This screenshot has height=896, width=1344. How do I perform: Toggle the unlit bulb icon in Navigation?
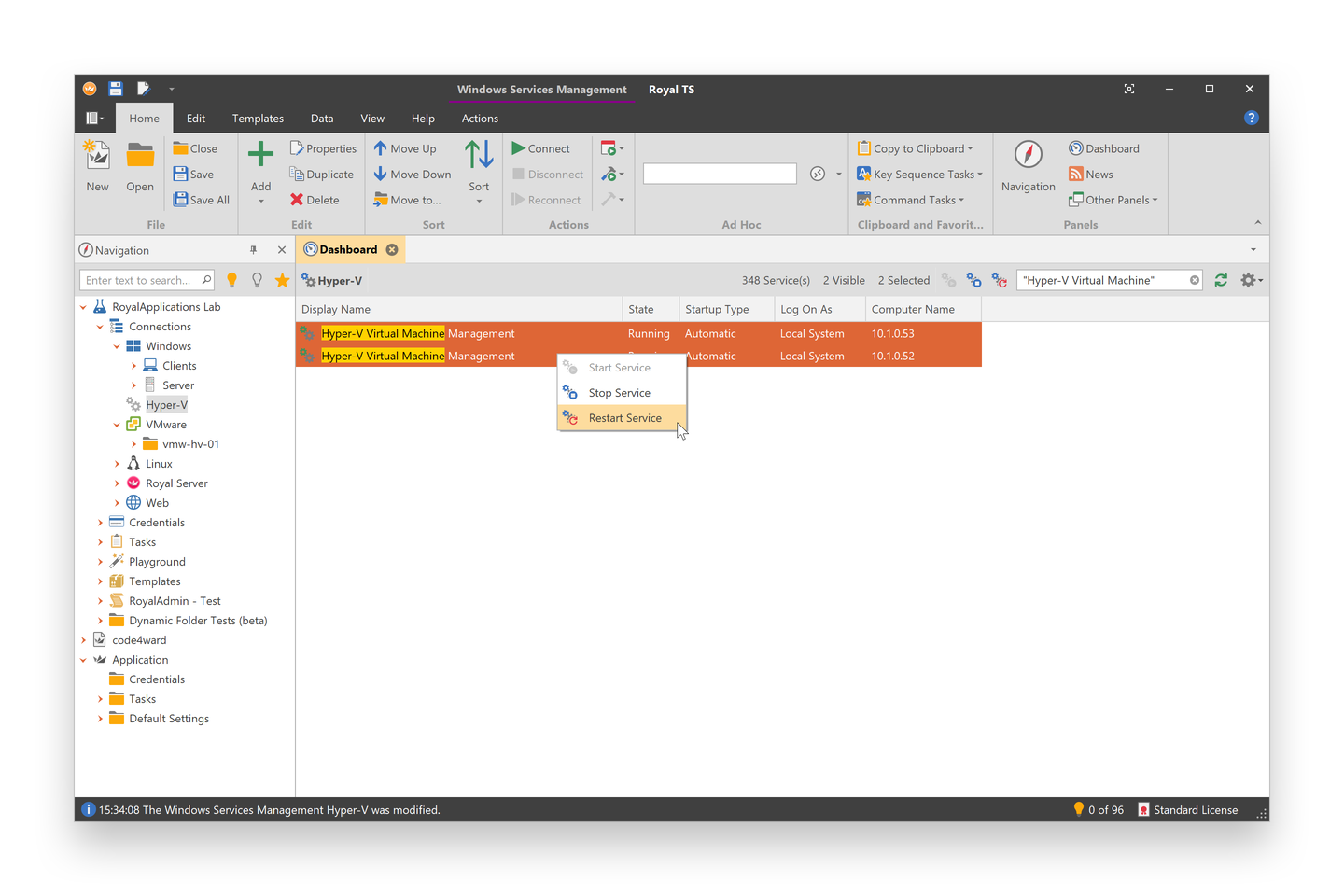pyautogui.click(x=257, y=279)
